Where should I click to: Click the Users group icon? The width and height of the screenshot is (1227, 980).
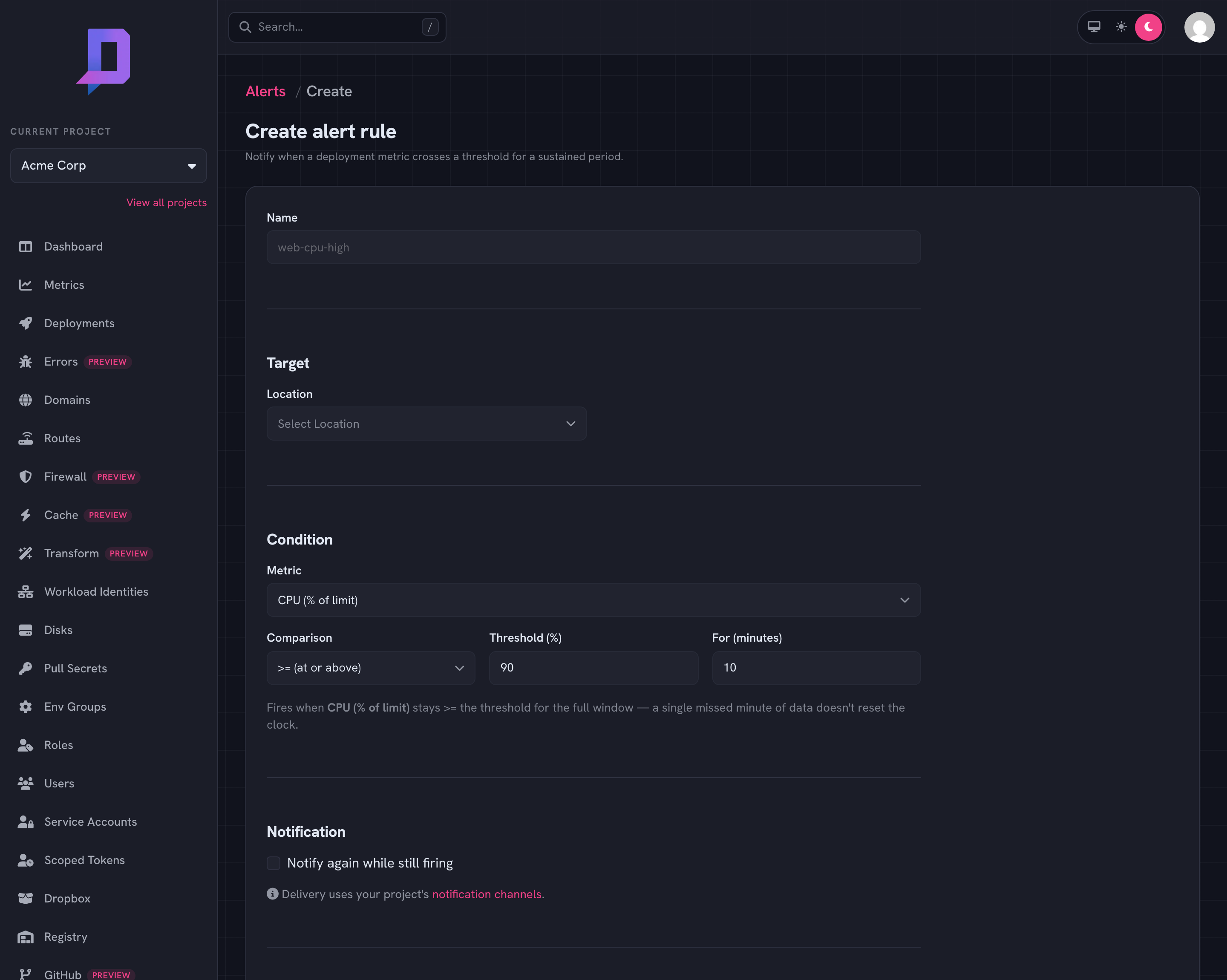point(26,784)
